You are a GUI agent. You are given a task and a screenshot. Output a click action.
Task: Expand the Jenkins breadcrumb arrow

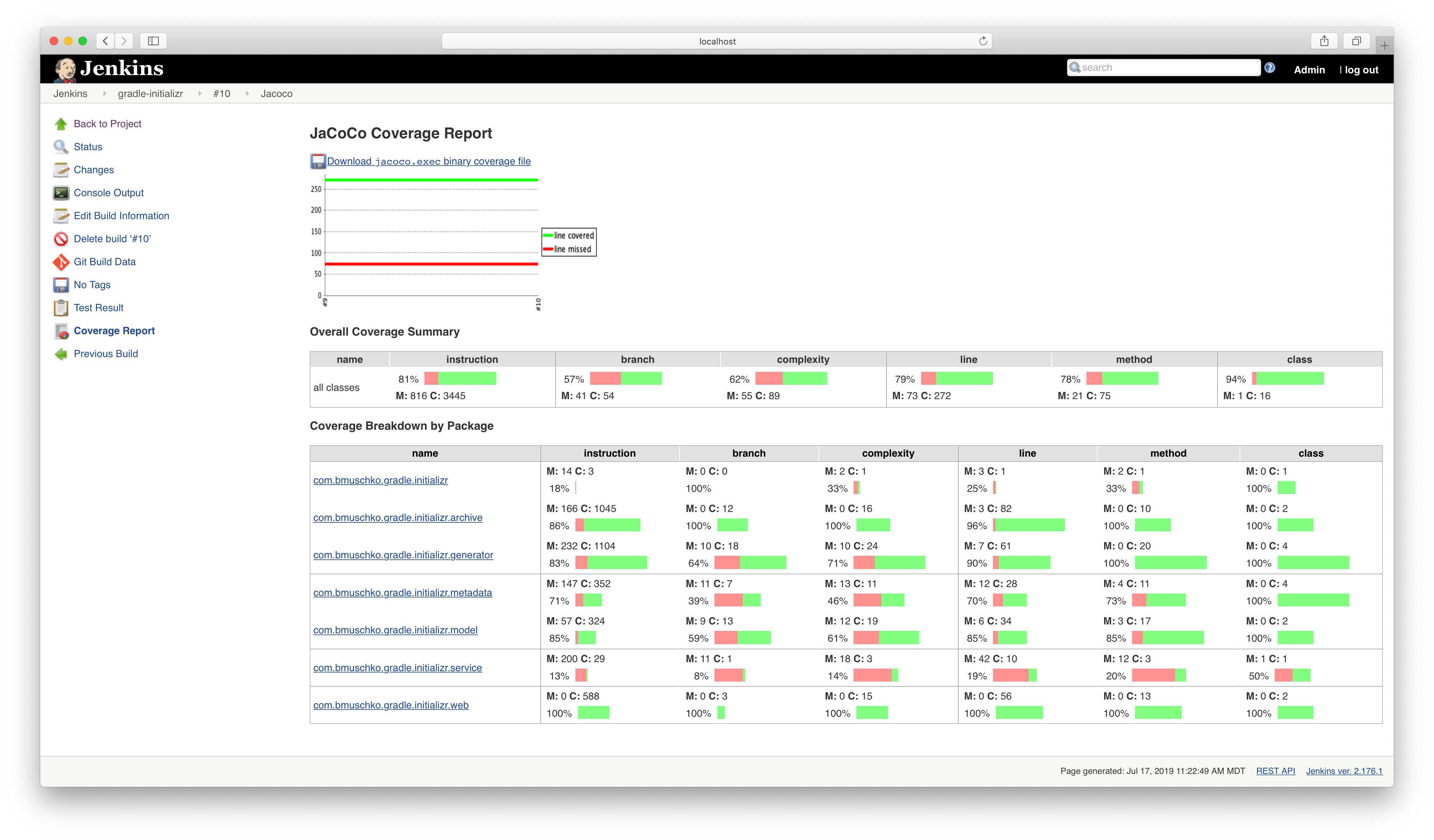[x=104, y=94]
